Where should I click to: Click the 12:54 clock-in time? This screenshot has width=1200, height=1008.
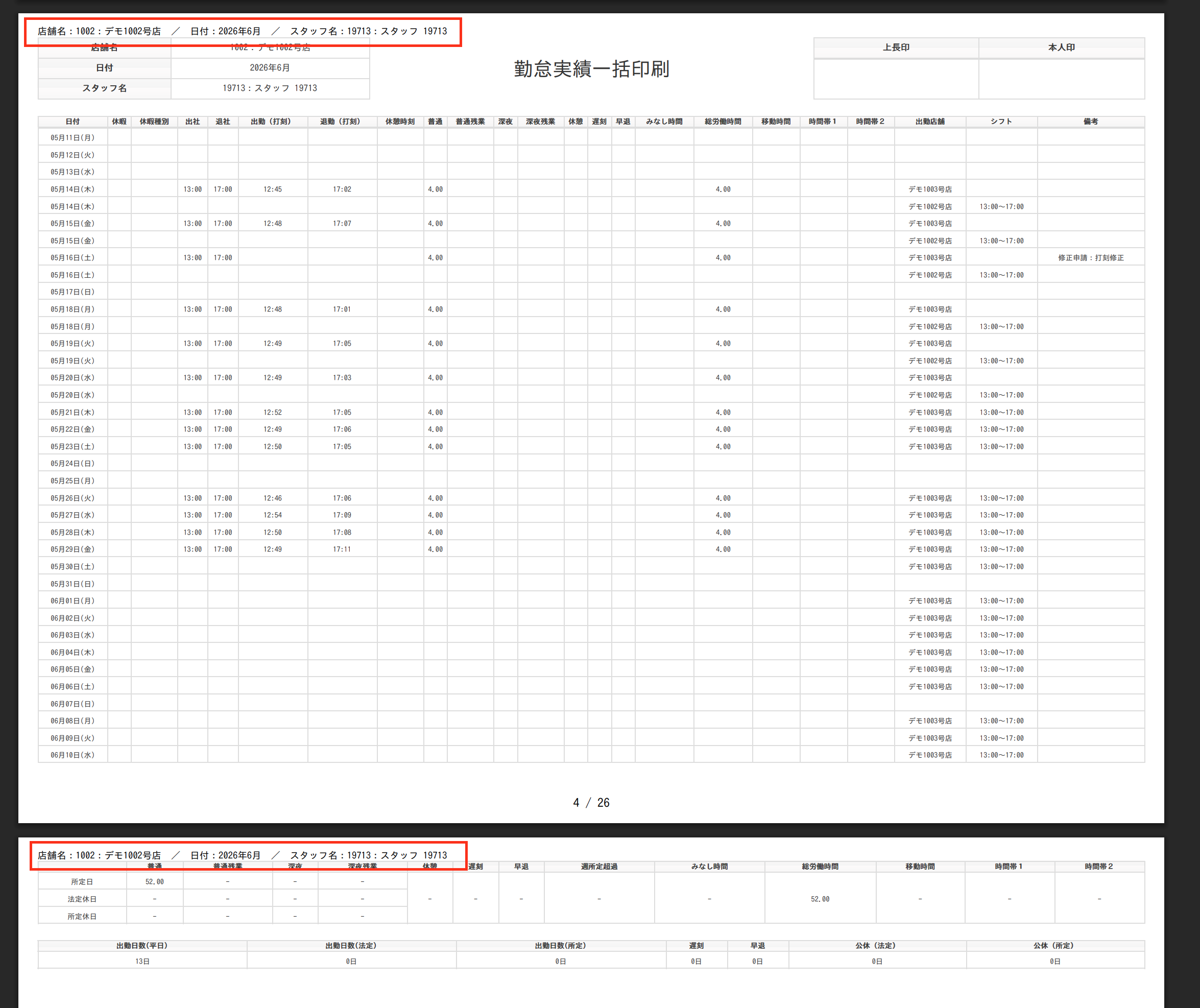tap(273, 515)
